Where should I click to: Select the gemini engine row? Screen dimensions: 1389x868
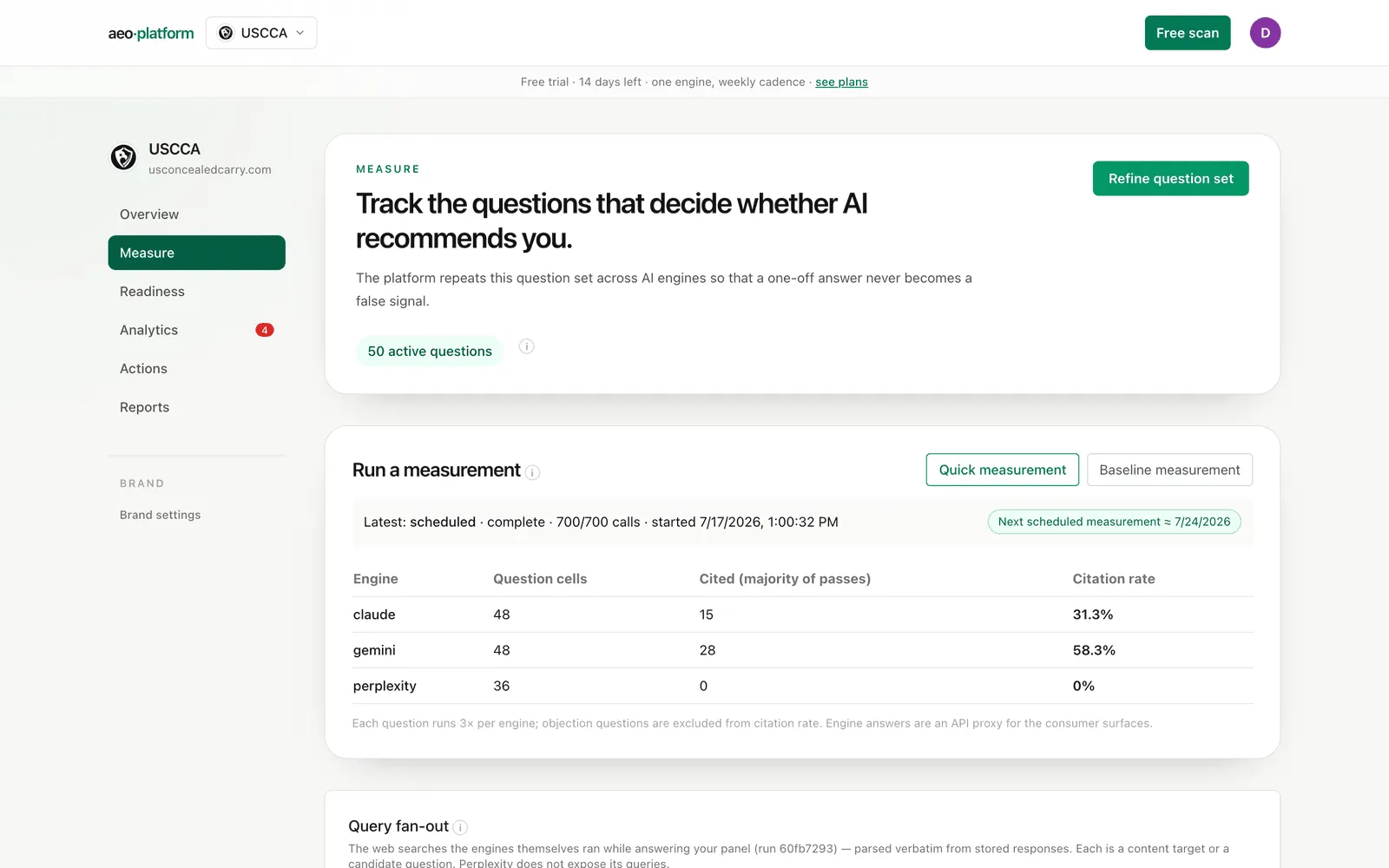[803, 650]
